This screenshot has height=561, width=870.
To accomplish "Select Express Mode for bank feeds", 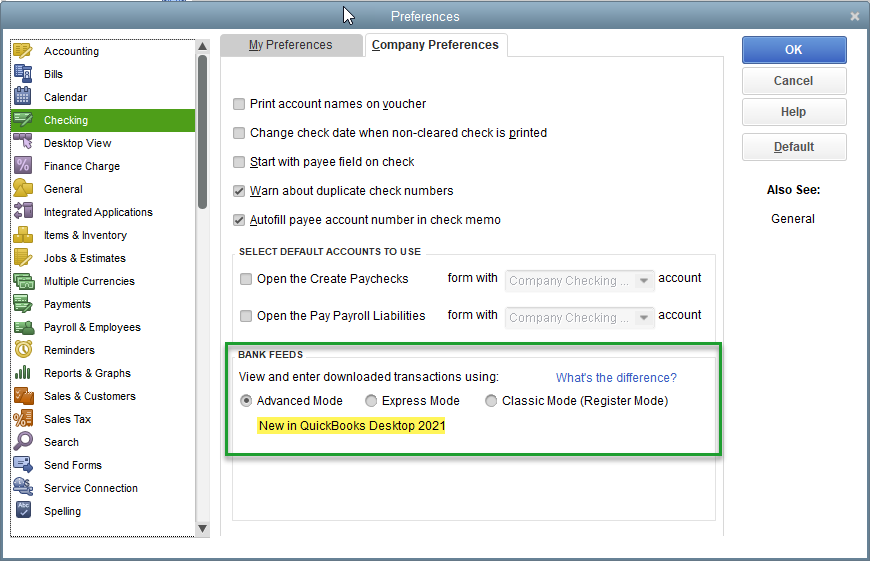I will [x=371, y=401].
